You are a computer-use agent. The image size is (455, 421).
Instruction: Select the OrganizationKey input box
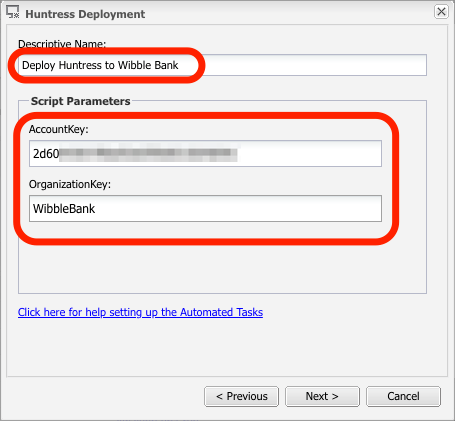tap(205, 209)
